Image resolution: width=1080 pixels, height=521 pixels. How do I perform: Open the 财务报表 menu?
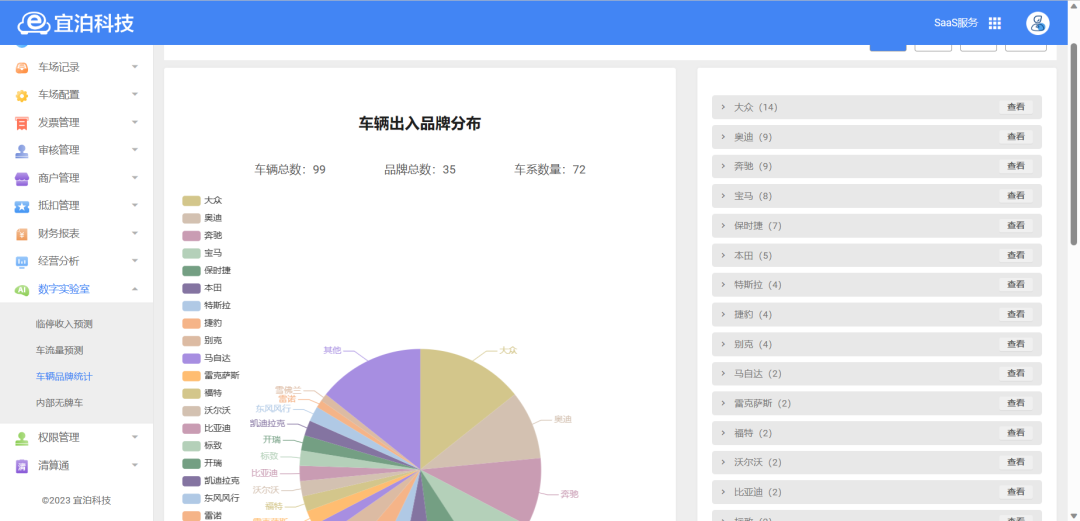coord(76,234)
